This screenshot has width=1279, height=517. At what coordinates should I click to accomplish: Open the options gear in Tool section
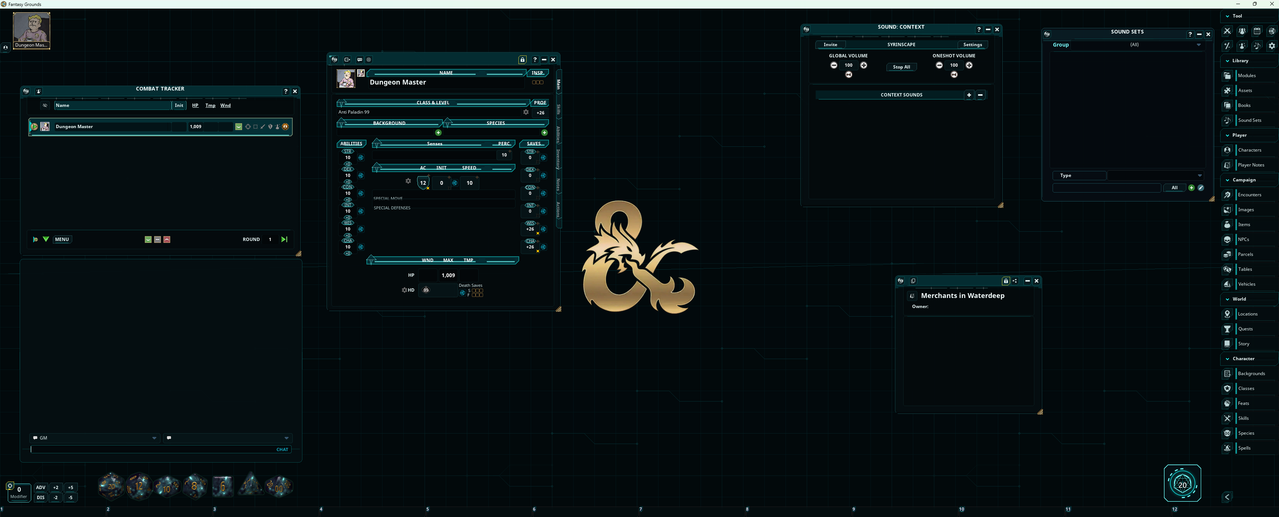[1271, 46]
